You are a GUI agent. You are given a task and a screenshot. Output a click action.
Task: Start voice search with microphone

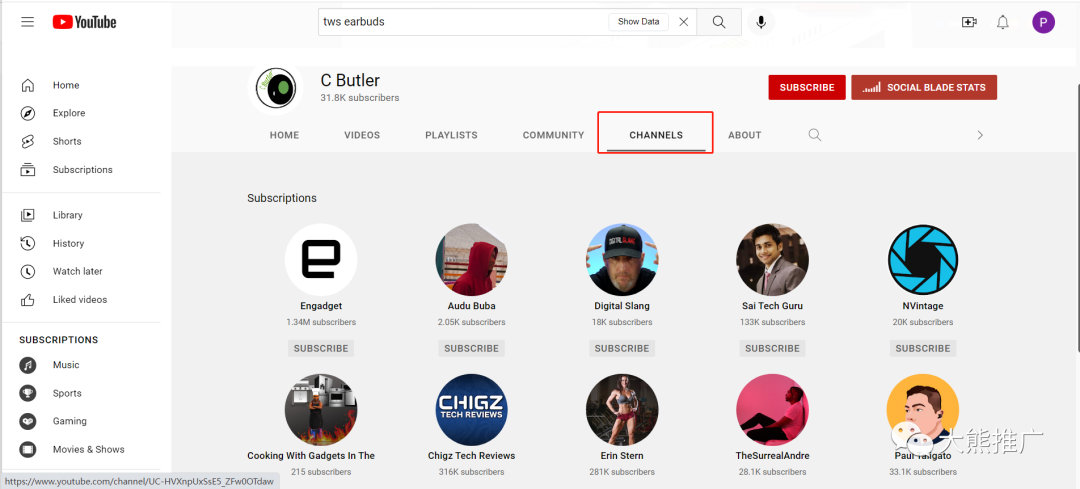(x=761, y=22)
